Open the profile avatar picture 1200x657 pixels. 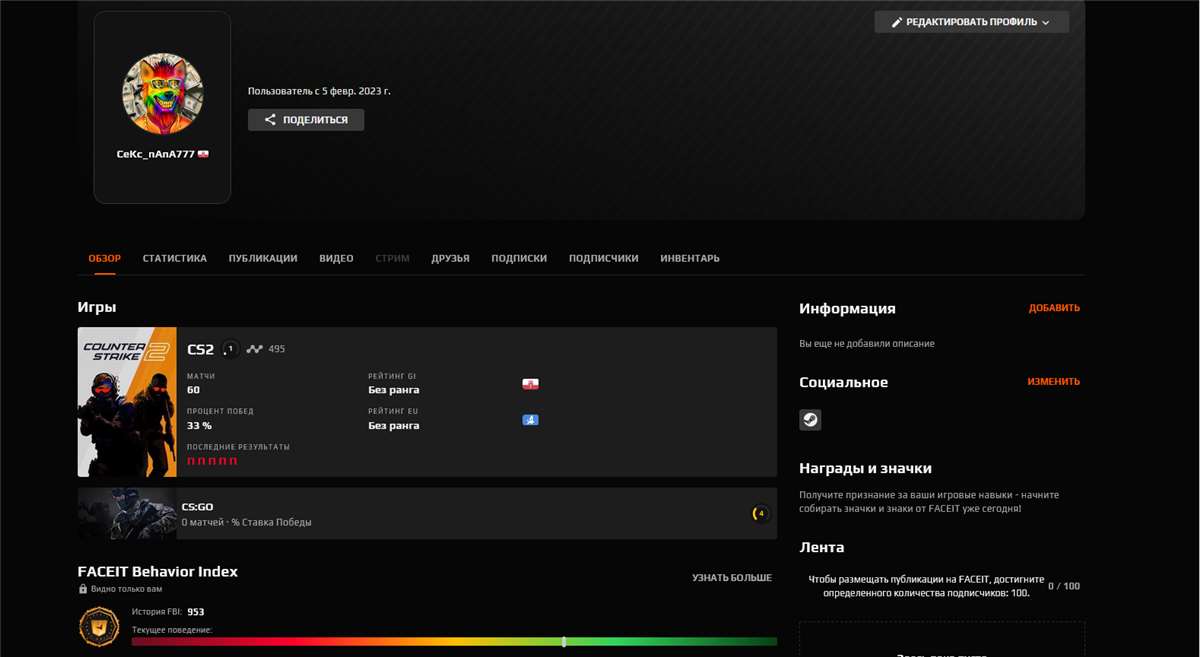pyautogui.click(x=163, y=94)
